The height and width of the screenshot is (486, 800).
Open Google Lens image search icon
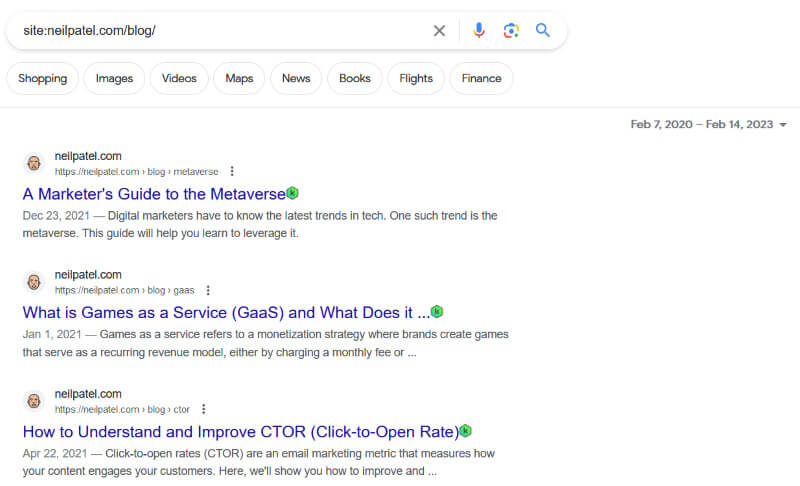pos(511,31)
